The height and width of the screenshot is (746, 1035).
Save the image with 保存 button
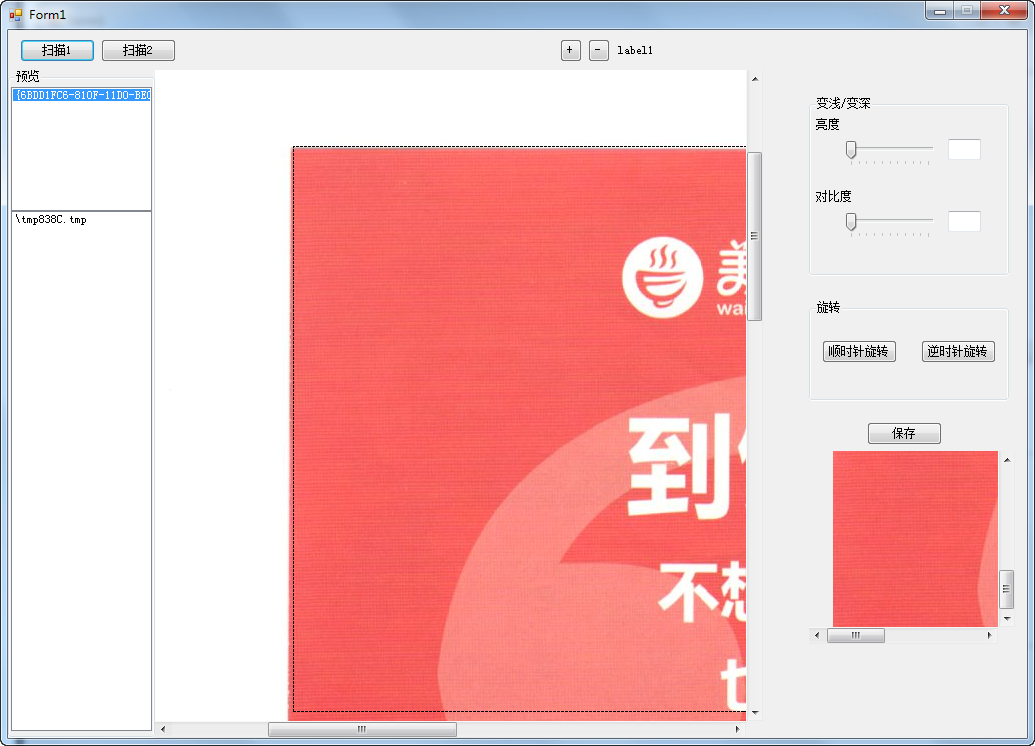904,433
